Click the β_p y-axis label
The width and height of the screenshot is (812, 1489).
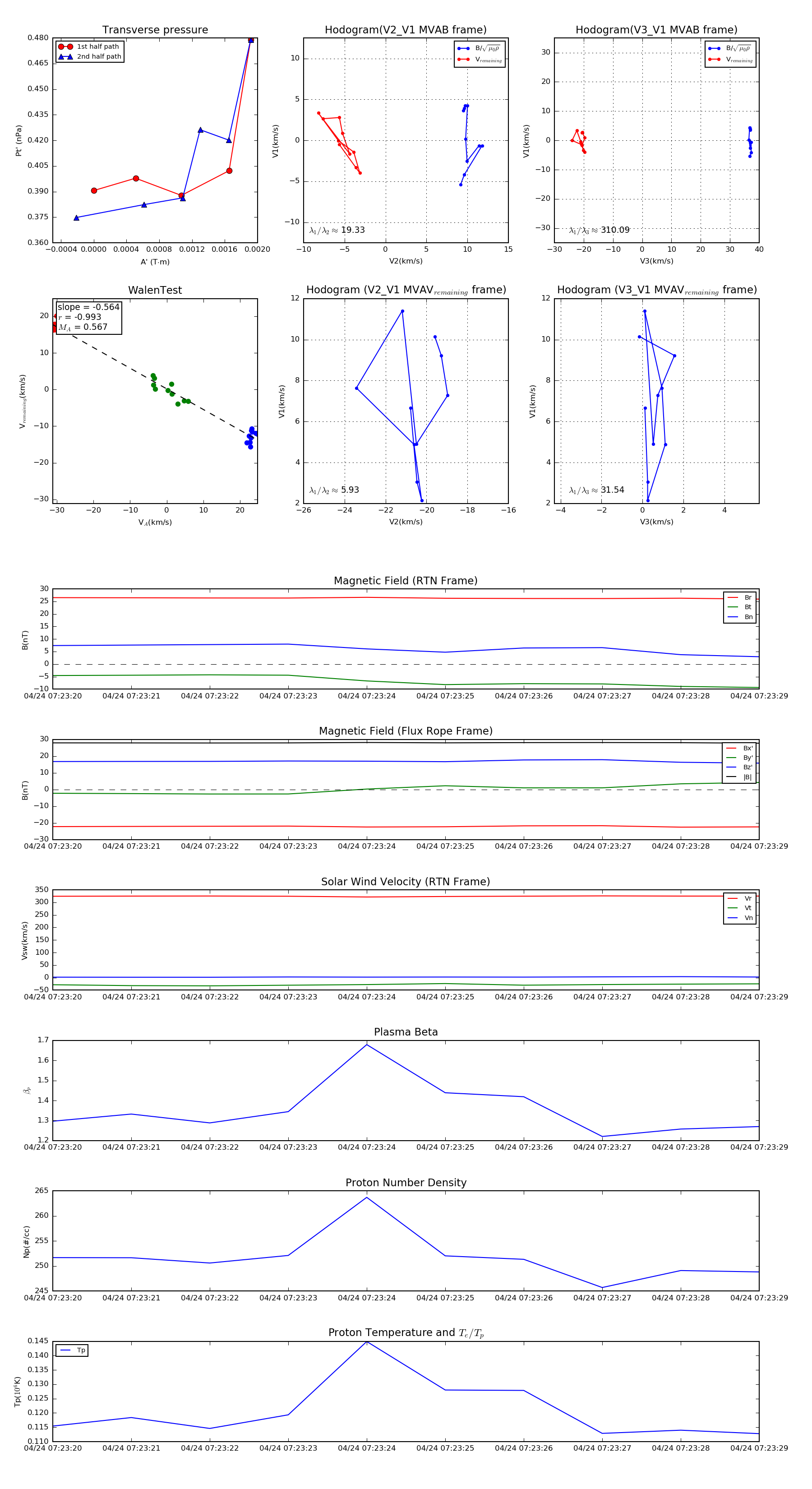pyautogui.click(x=27, y=1090)
